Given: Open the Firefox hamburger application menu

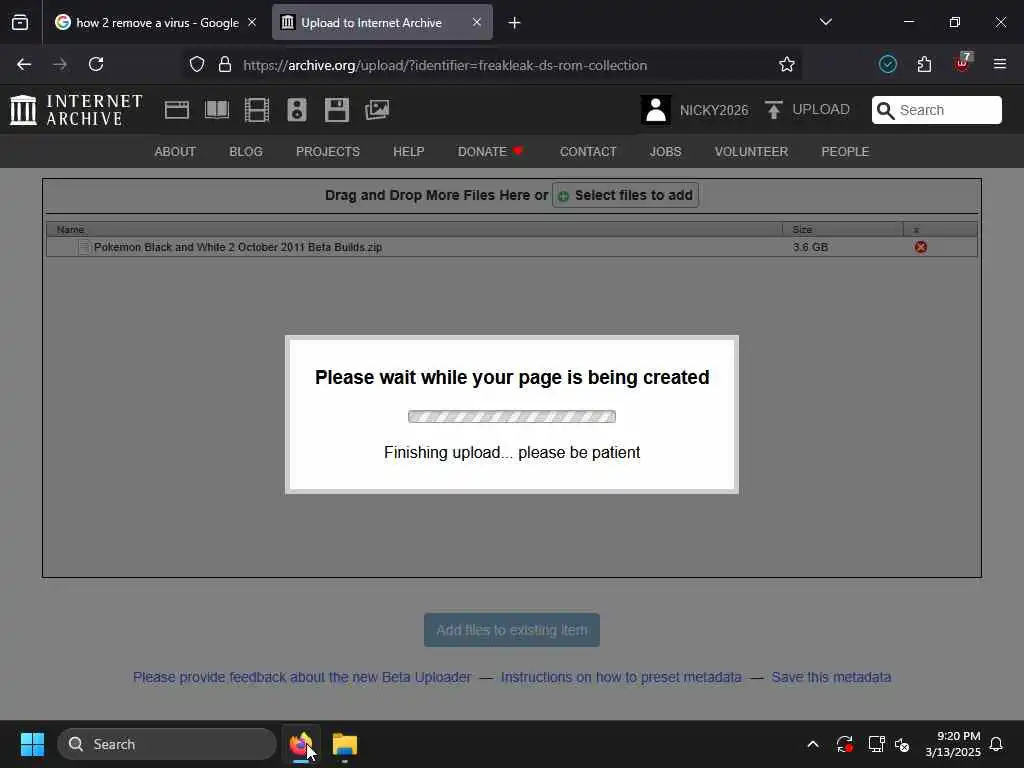Looking at the screenshot, I should pyautogui.click(x=1000, y=64).
